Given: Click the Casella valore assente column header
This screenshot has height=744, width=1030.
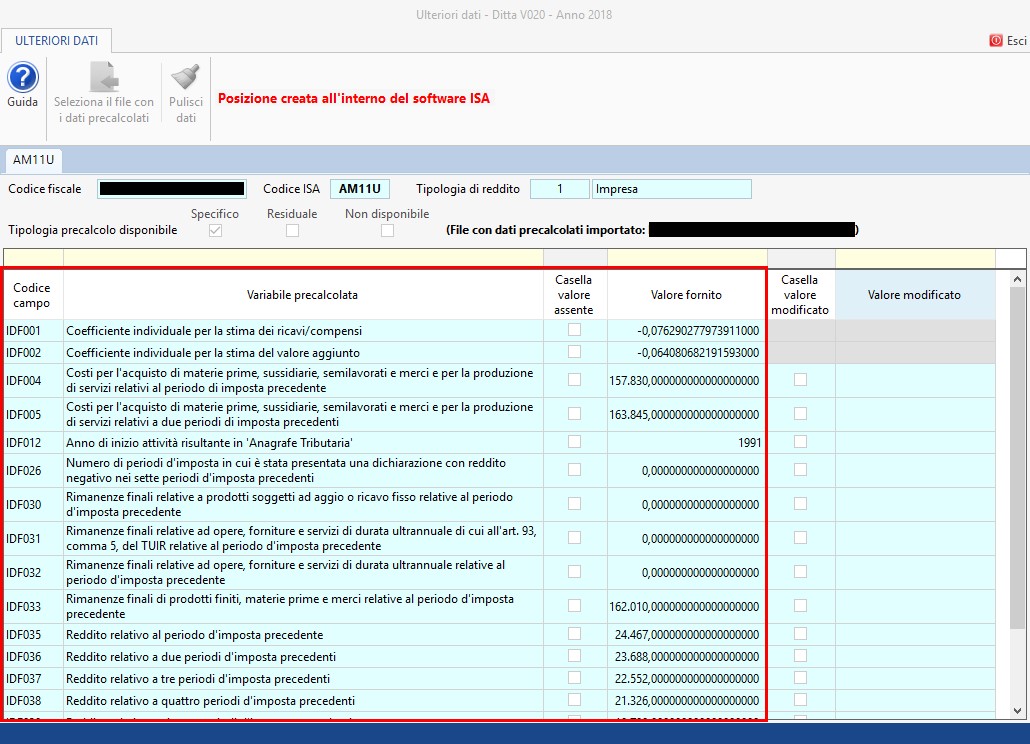Looking at the screenshot, I should coord(574,295).
